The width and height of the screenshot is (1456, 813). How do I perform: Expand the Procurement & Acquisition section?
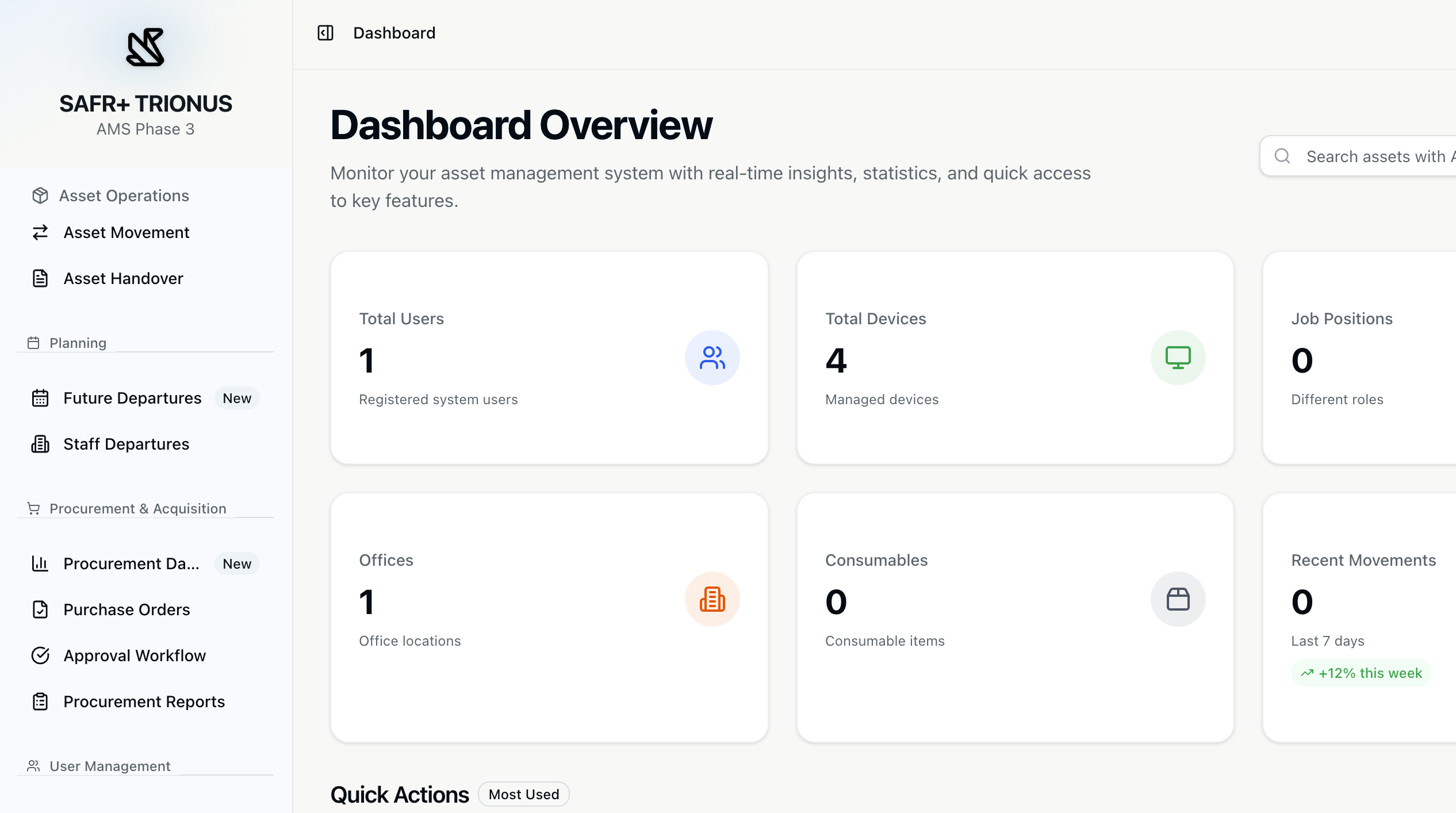pos(137,508)
